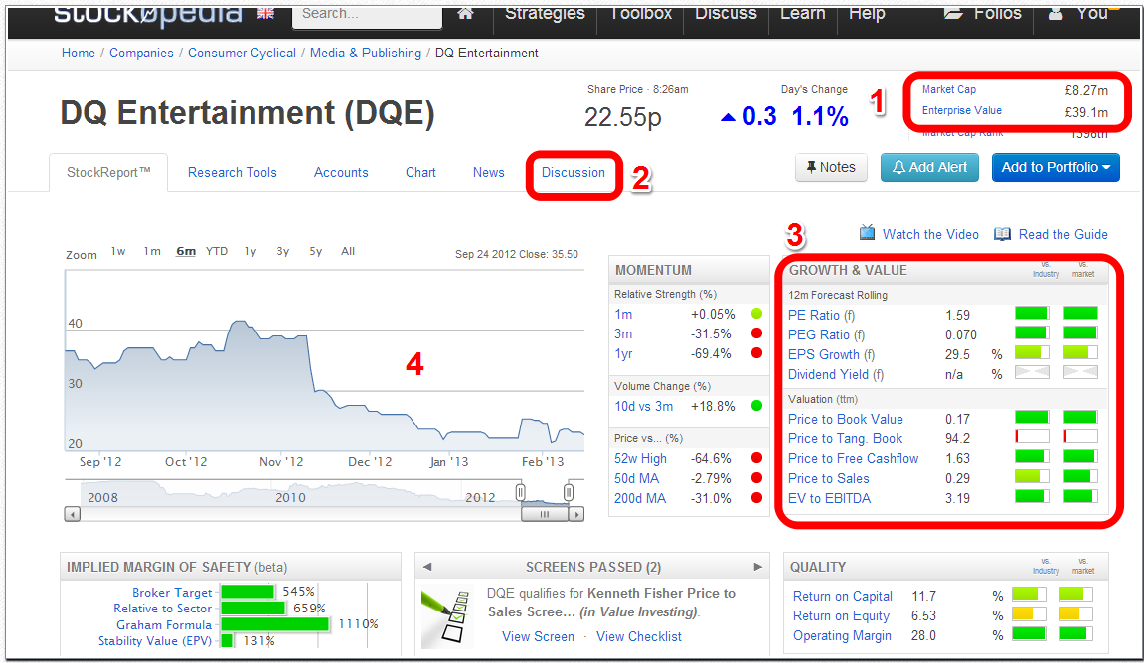Open the Toolbox menu

(641, 13)
